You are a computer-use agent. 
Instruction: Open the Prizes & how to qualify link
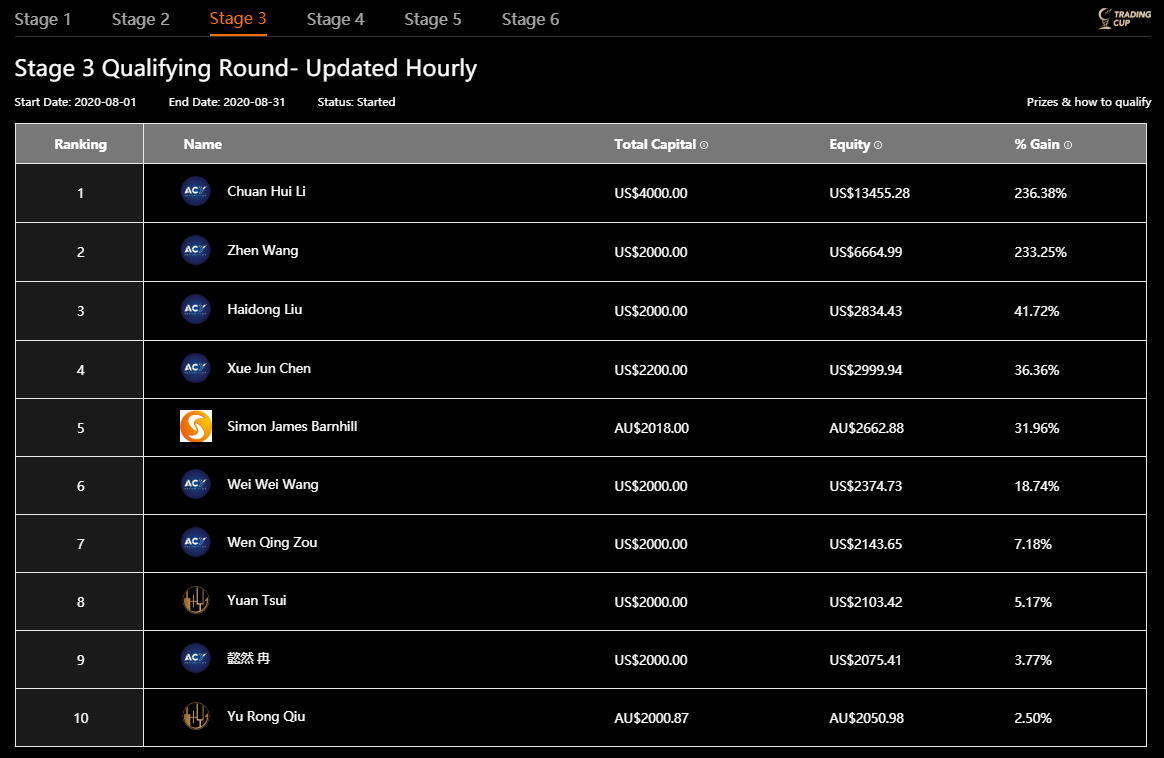tap(1087, 101)
